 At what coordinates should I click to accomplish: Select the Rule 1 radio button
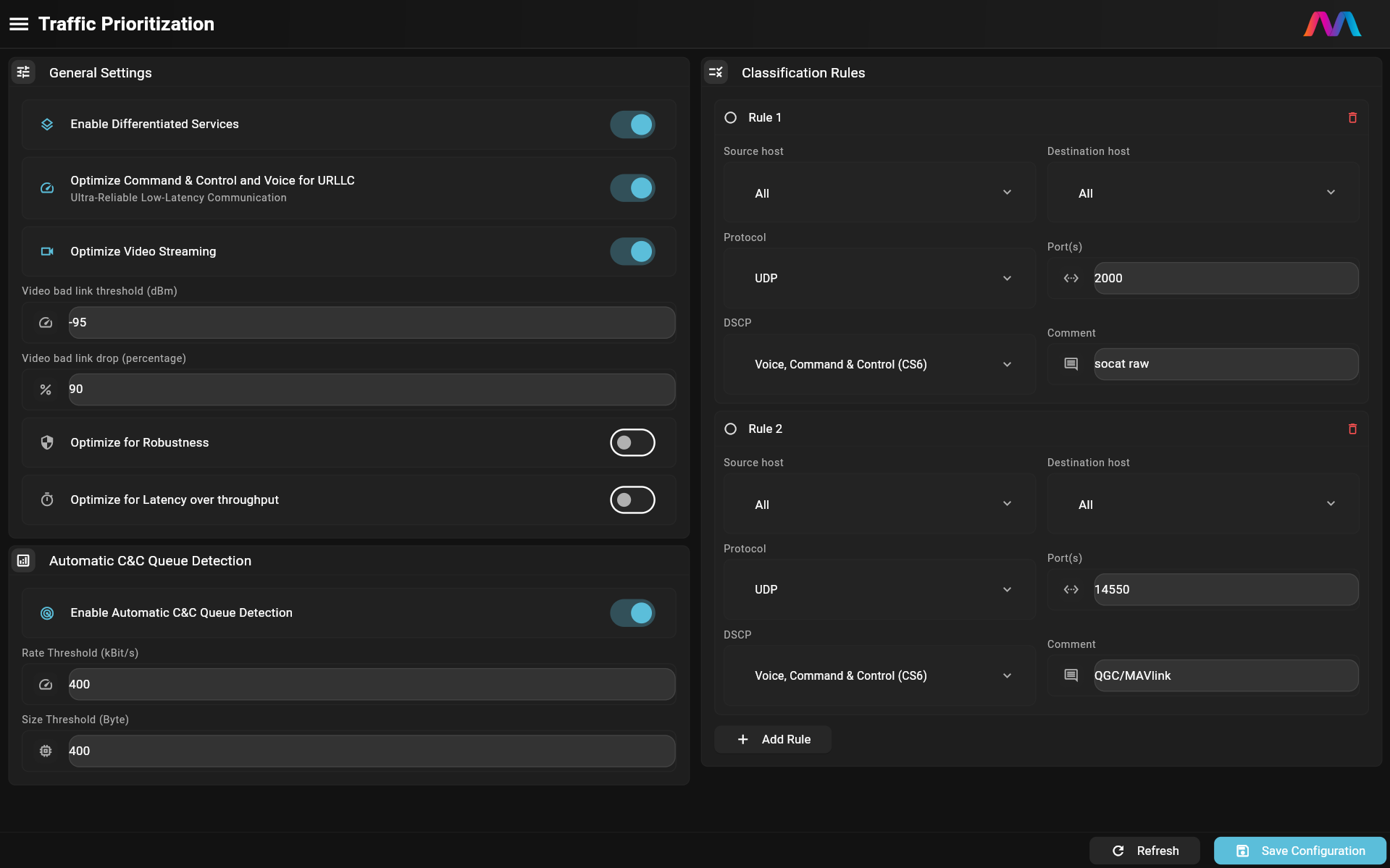(730, 117)
